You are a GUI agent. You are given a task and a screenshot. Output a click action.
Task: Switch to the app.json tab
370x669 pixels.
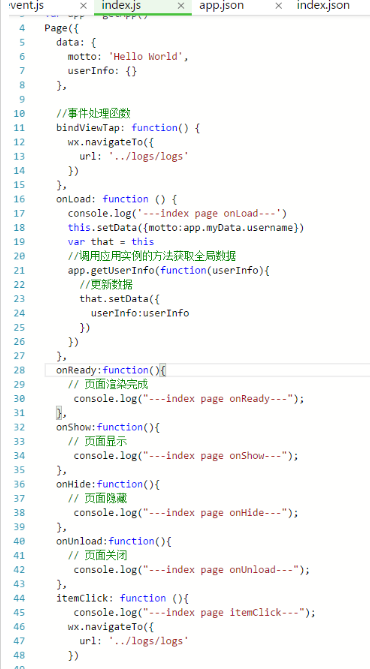(221, 6)
